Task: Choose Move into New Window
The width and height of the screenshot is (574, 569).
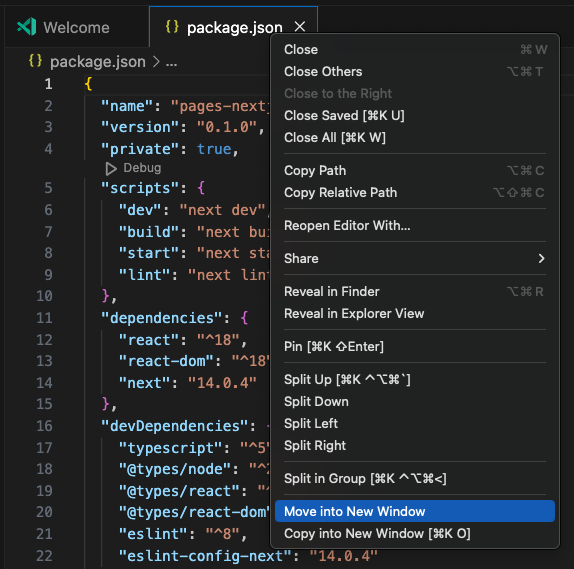Action: [415, 511]
